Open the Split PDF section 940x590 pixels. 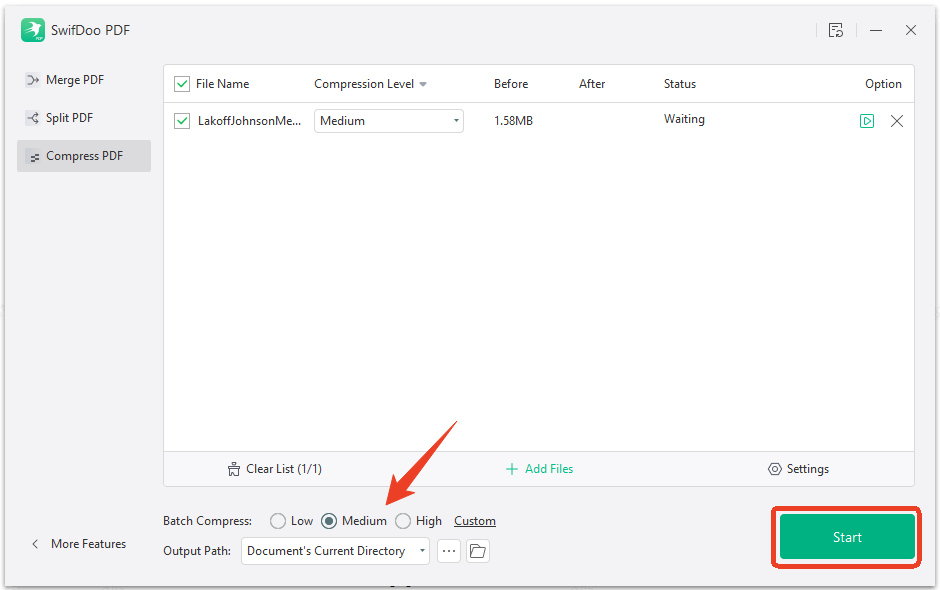(x=83, y=118)
